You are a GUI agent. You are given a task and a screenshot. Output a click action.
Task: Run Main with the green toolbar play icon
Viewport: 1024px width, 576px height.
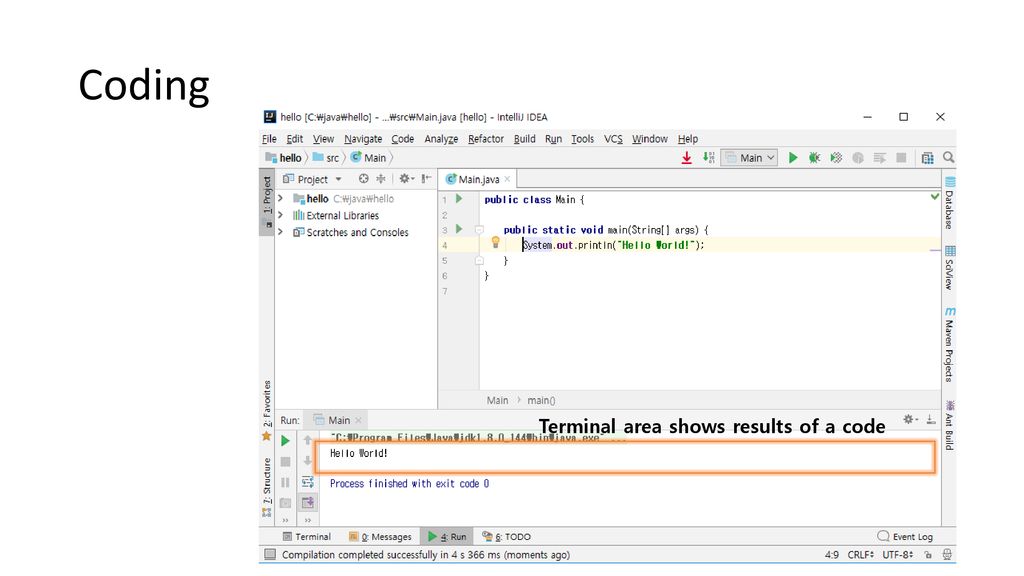(x=793, y=157)
